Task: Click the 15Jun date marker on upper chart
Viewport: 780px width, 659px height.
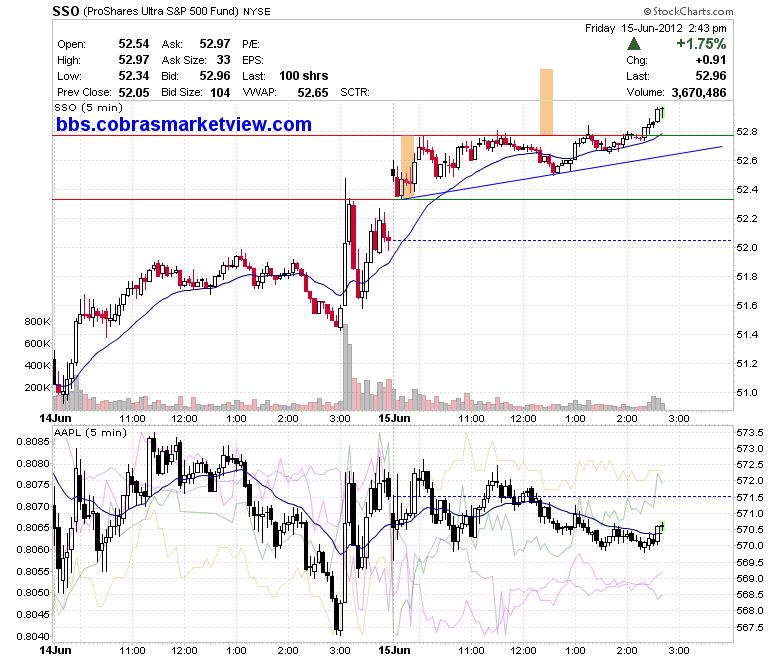Action: click(x=394, y=418)
